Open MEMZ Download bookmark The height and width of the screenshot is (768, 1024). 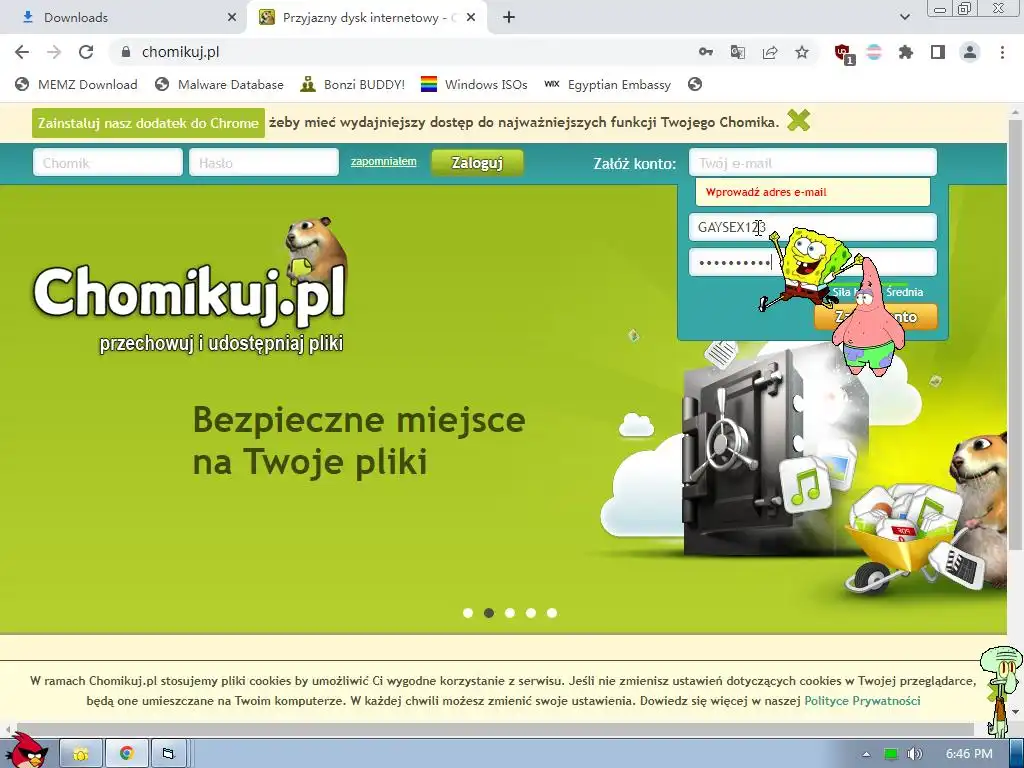(76, 84)
